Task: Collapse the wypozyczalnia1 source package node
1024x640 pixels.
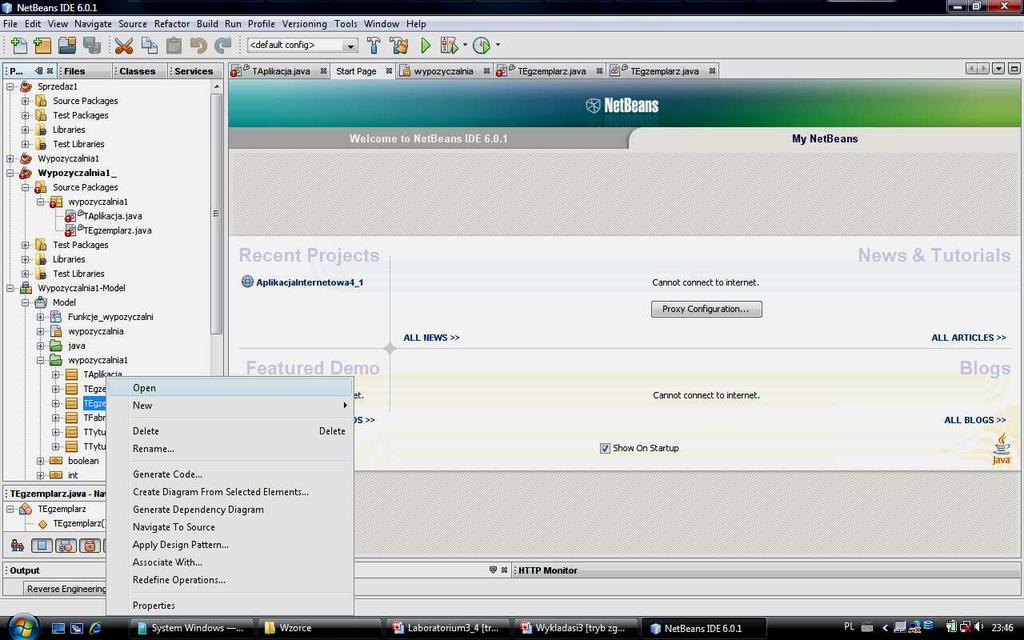Action: click(x=40, y=202)
